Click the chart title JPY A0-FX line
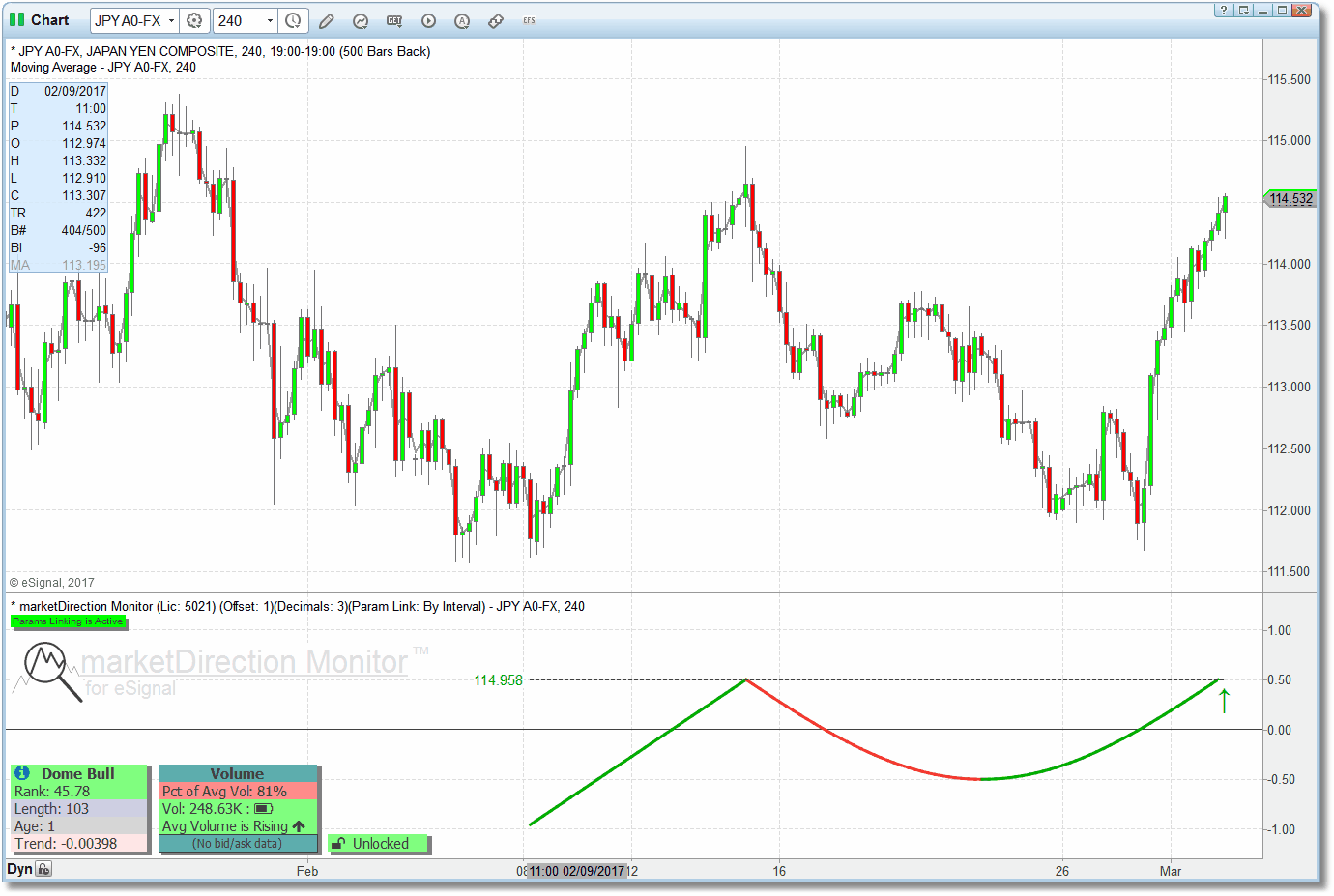 pos(220,51)
